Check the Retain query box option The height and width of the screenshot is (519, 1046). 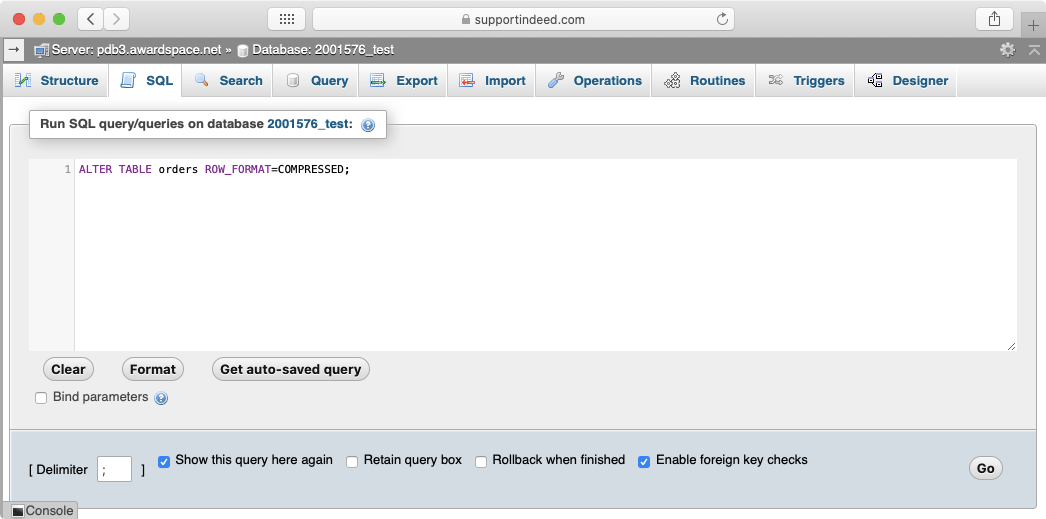(352, 461)
